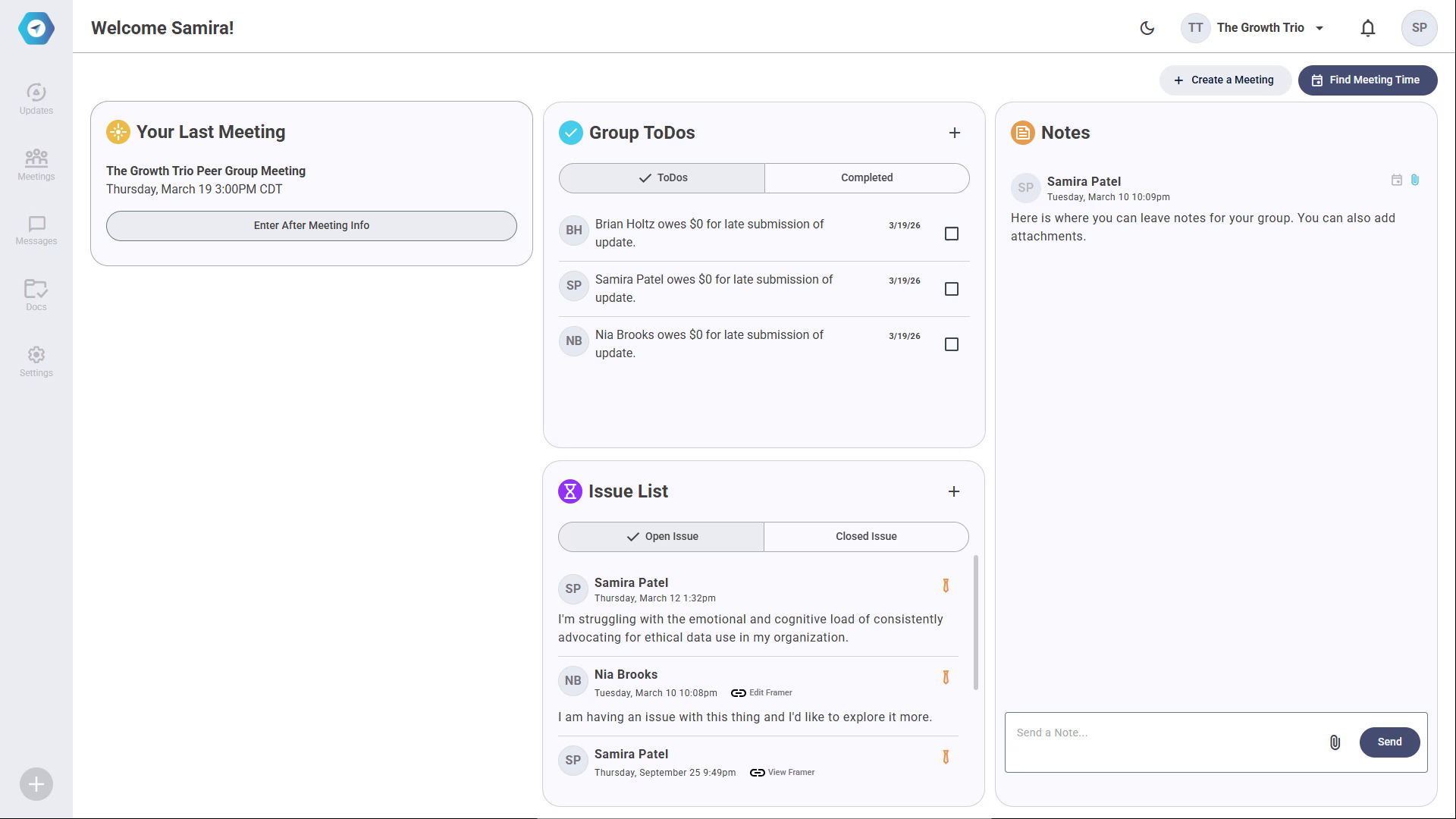Open Messages from sidebar
Image resolution: width=1456 pixels, height=819 pixels.
(x=36, y=231)
